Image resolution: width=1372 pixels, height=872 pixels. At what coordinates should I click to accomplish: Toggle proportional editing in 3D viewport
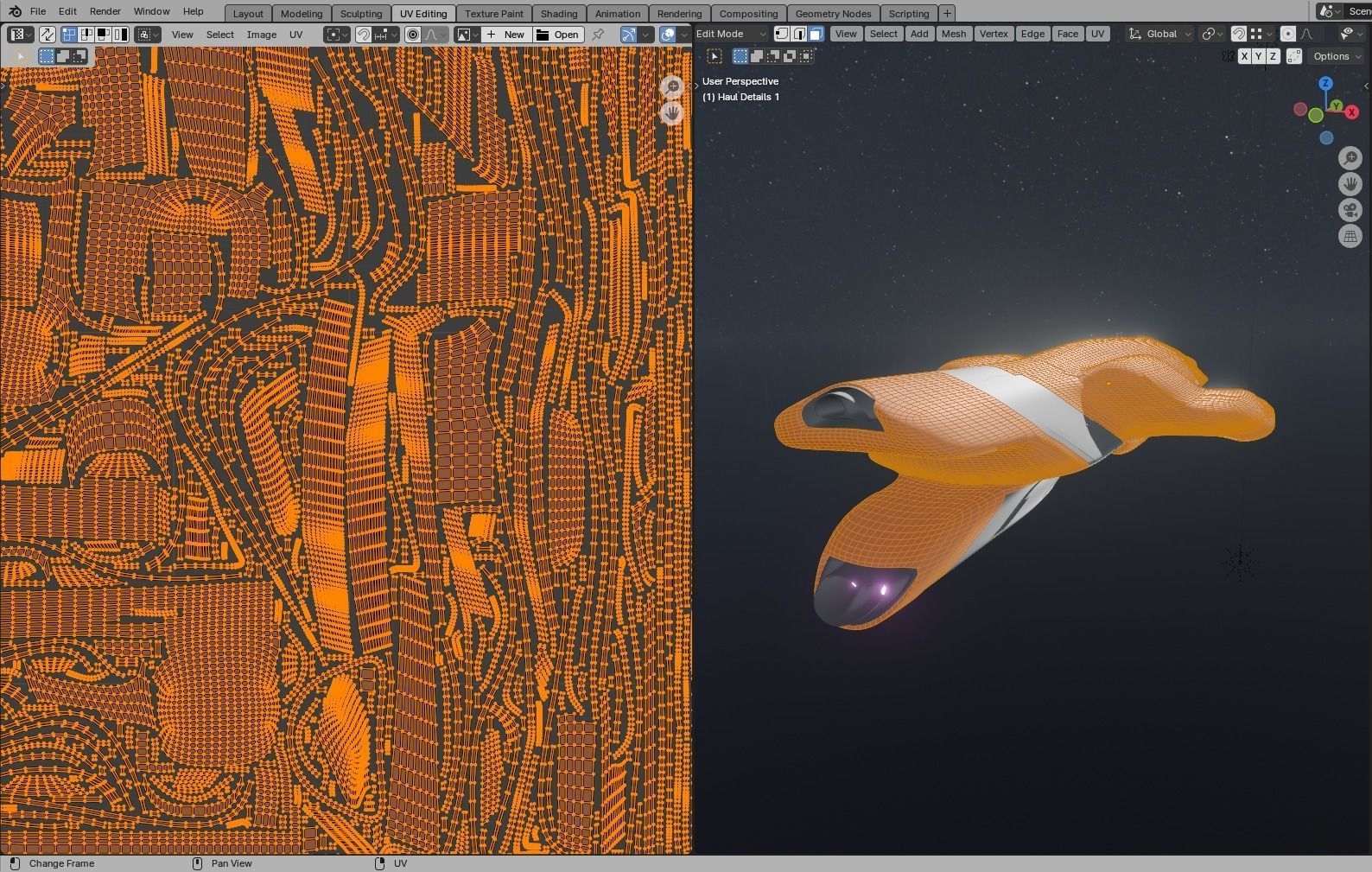(1288, 34)
